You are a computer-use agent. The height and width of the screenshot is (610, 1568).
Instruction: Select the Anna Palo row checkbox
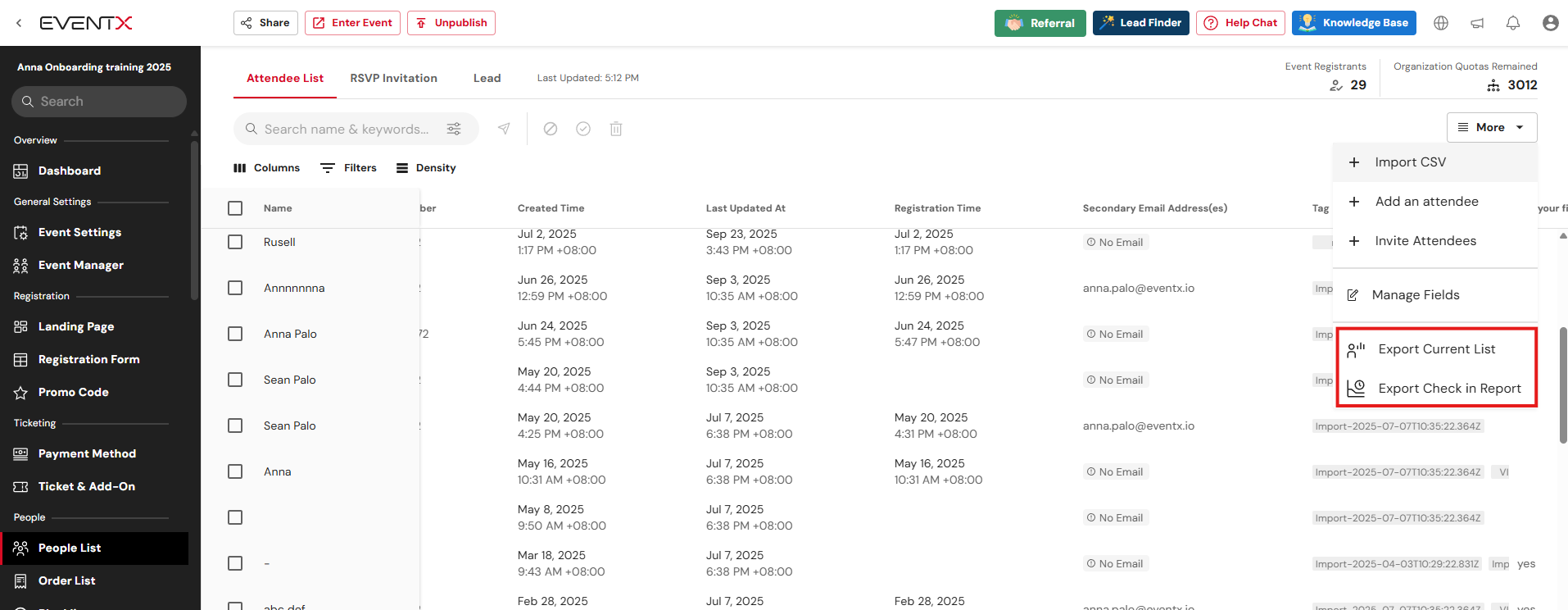click(235, 334)
